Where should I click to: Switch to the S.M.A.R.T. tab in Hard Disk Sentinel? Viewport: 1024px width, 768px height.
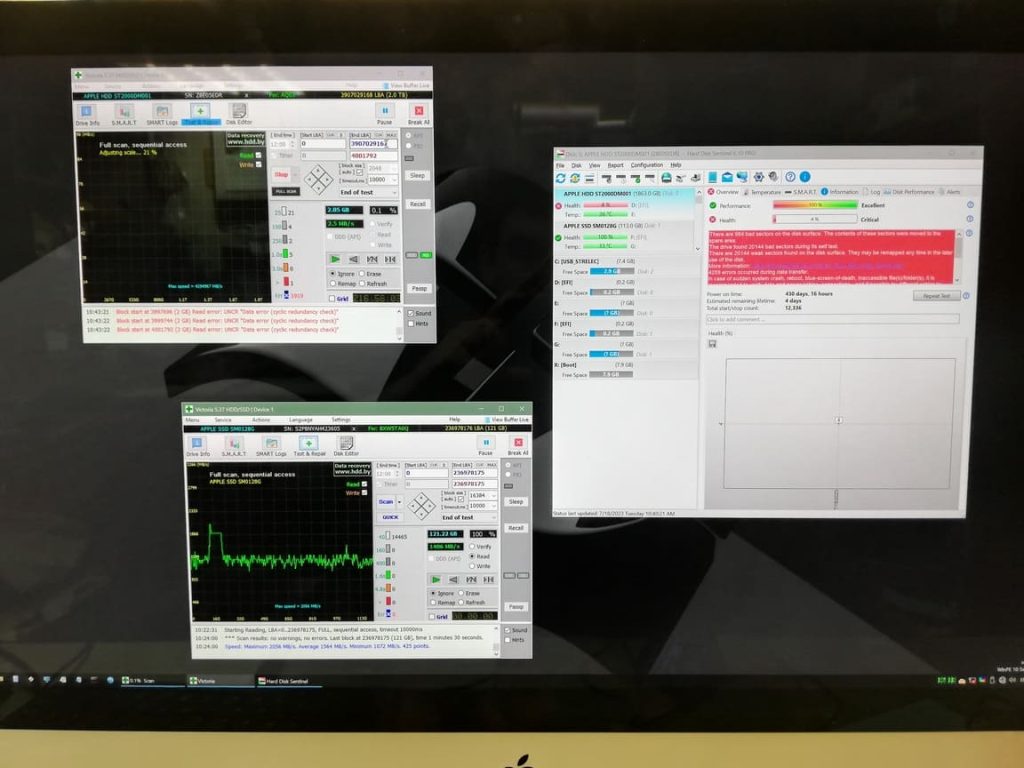pyautogui.click(x=801, y=192)
